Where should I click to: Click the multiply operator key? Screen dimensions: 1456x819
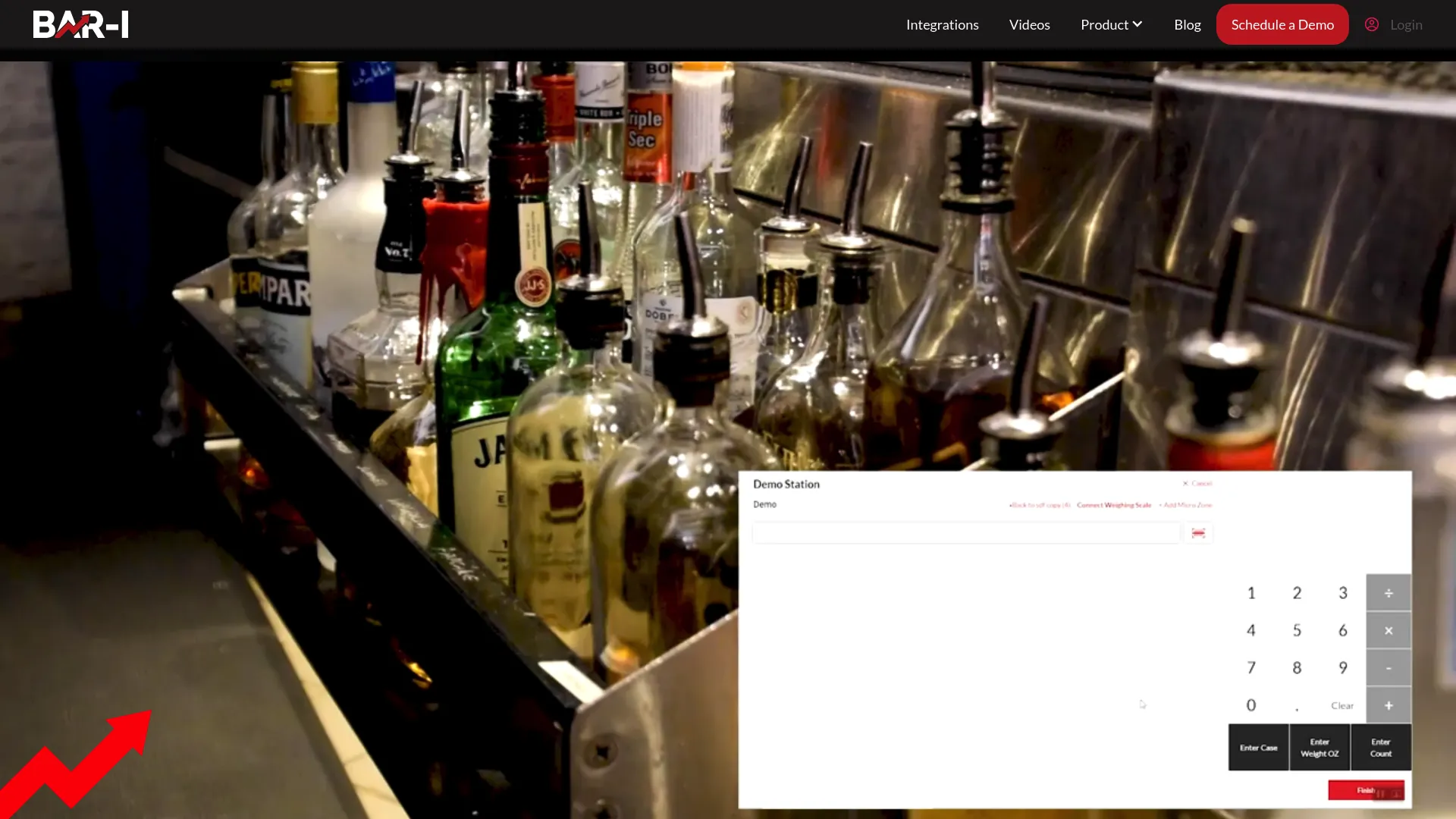[1389, 630]
